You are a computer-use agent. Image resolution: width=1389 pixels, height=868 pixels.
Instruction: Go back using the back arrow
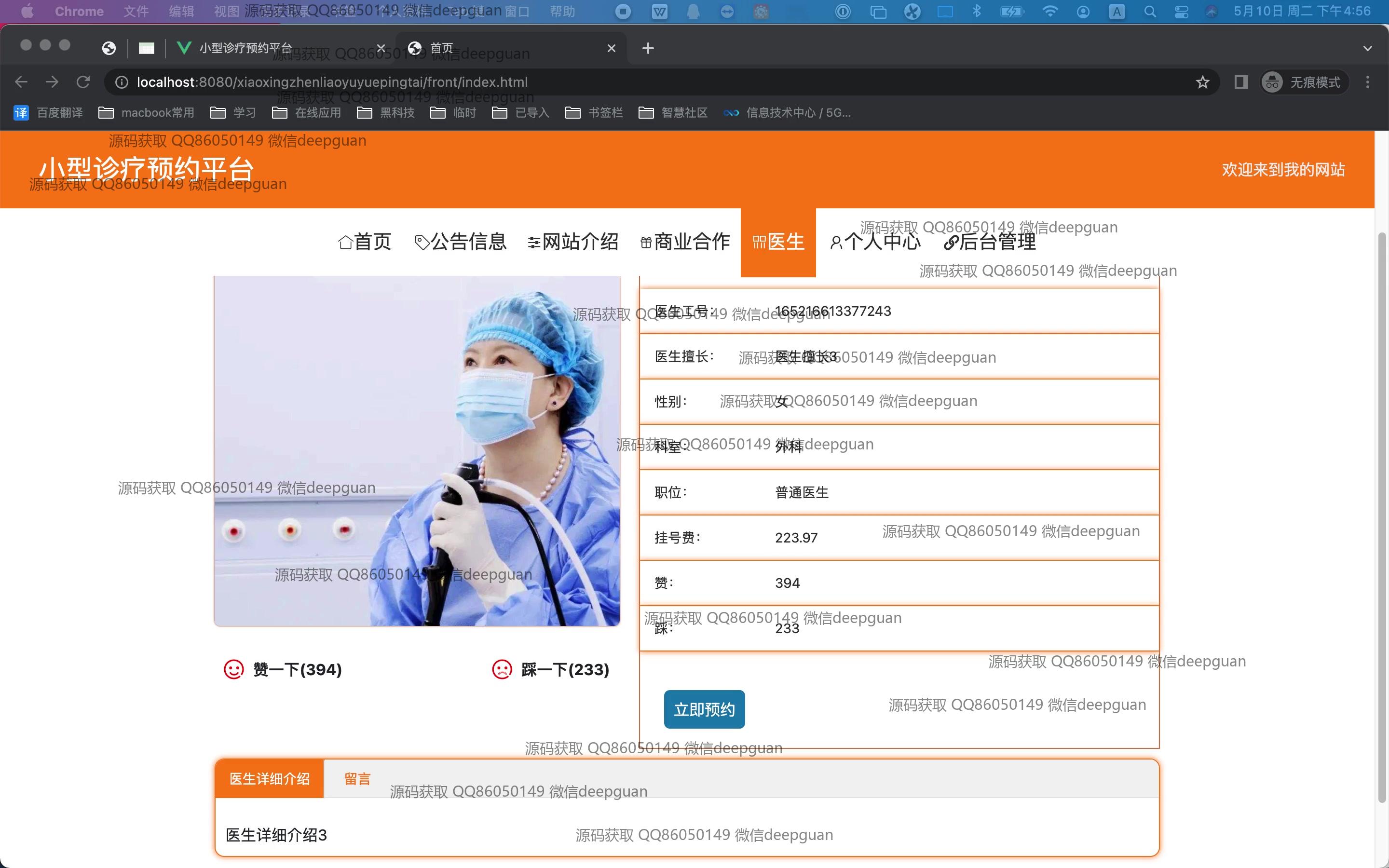point(21,82)
